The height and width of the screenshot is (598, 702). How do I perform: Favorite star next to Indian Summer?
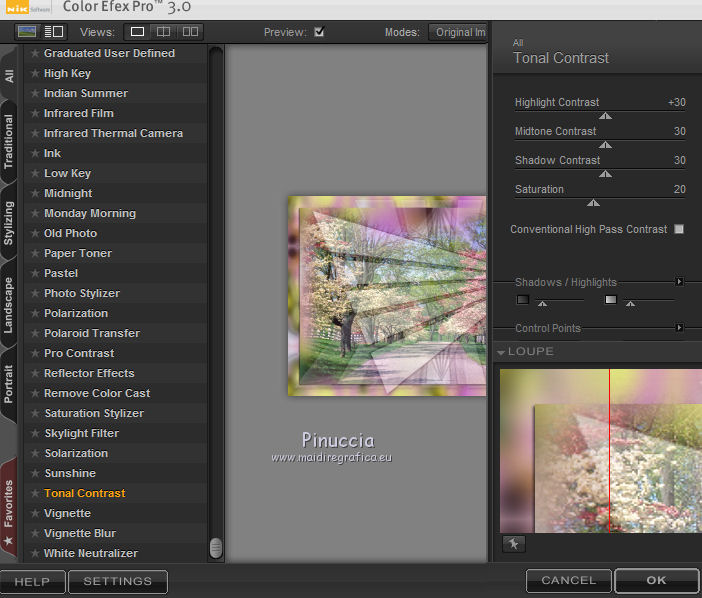[35, 93]
